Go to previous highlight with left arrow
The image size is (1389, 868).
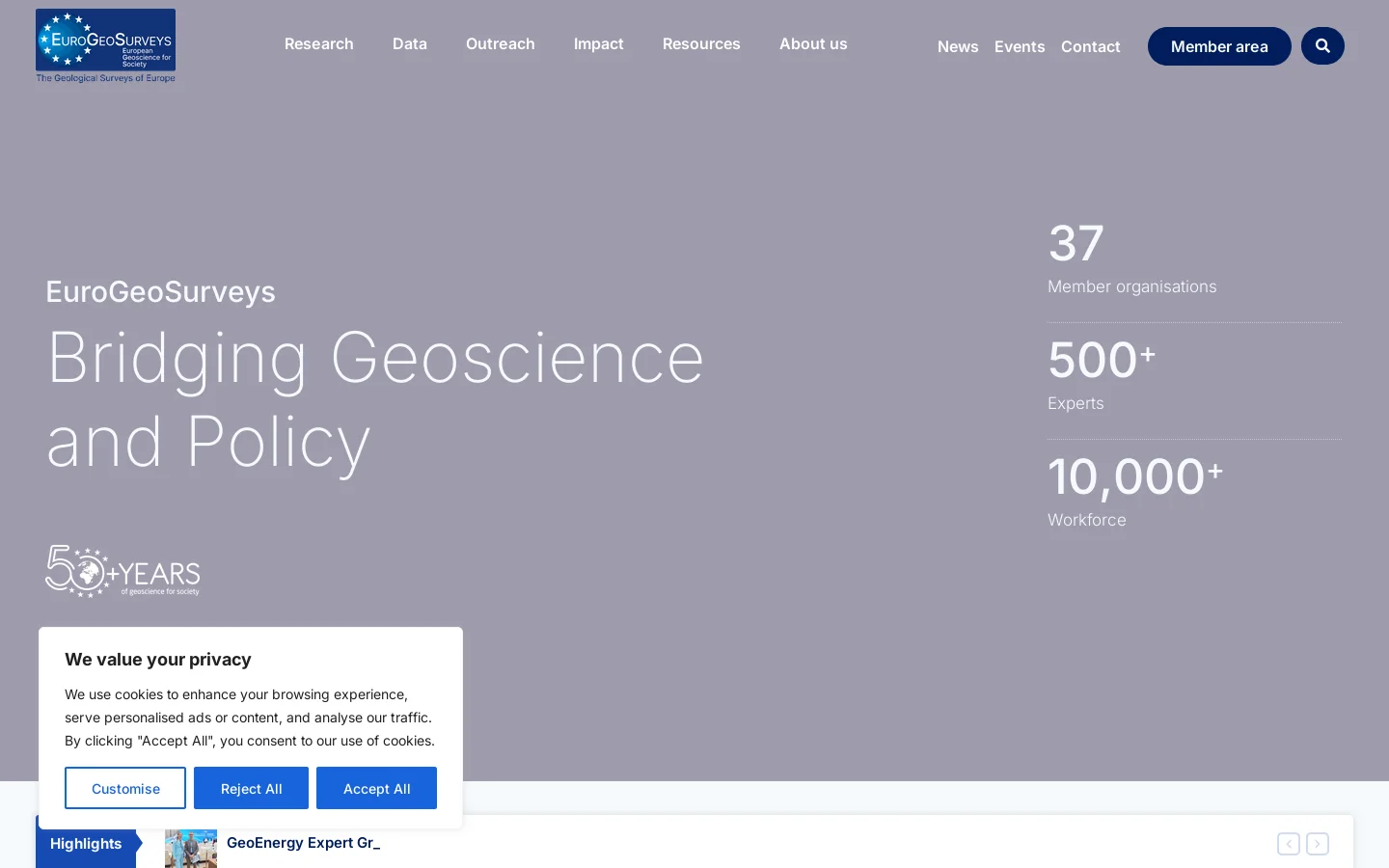1289,844
